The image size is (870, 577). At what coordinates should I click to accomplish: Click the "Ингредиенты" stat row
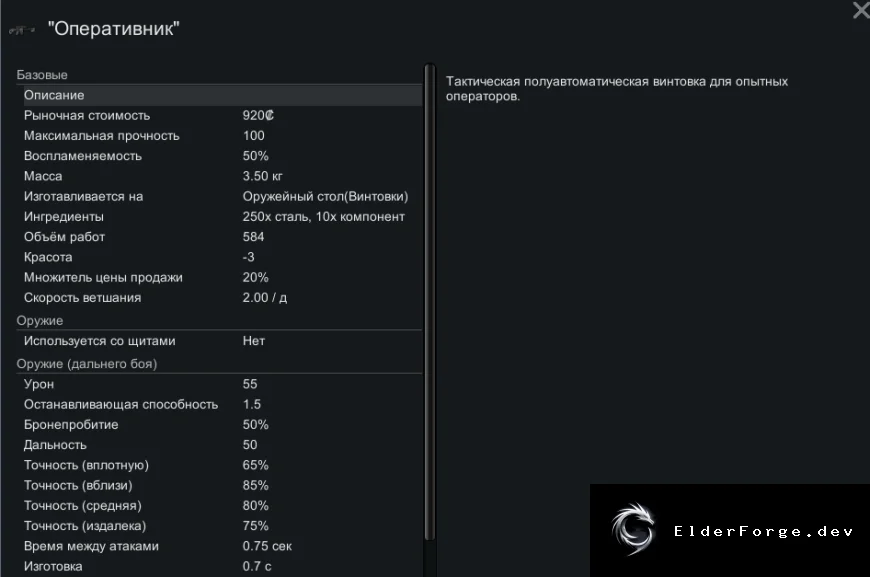pos(219,217)
